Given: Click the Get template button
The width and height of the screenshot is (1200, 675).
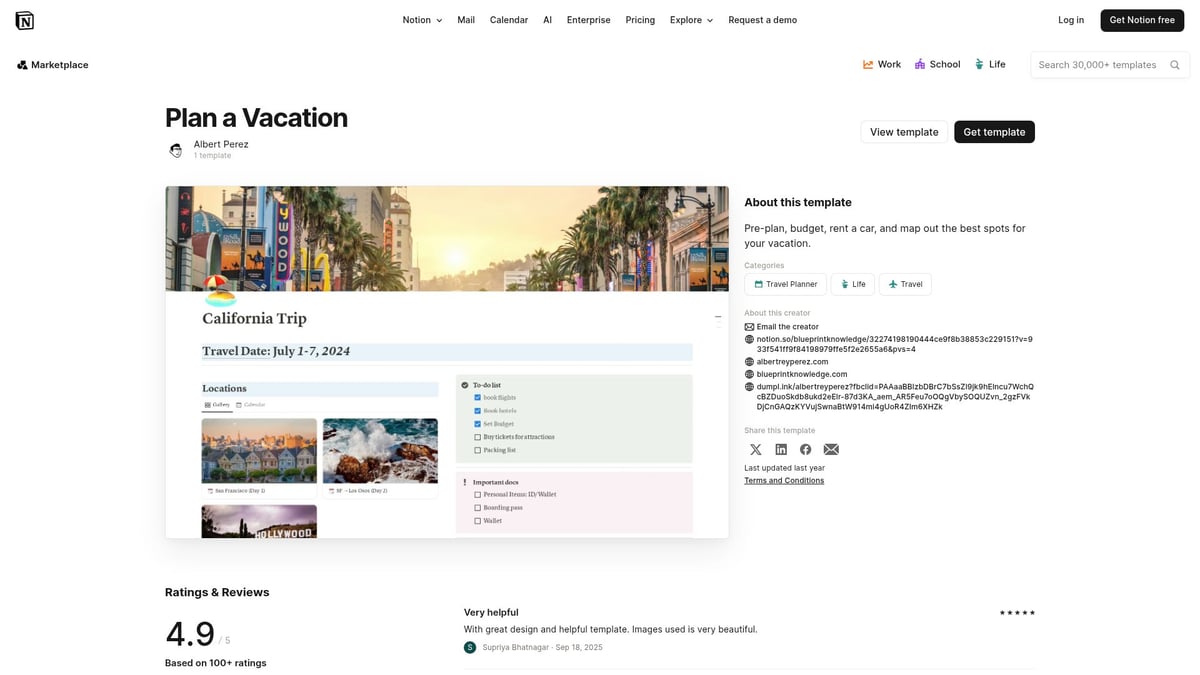Looking at the screenshot, I should (994, 131).
